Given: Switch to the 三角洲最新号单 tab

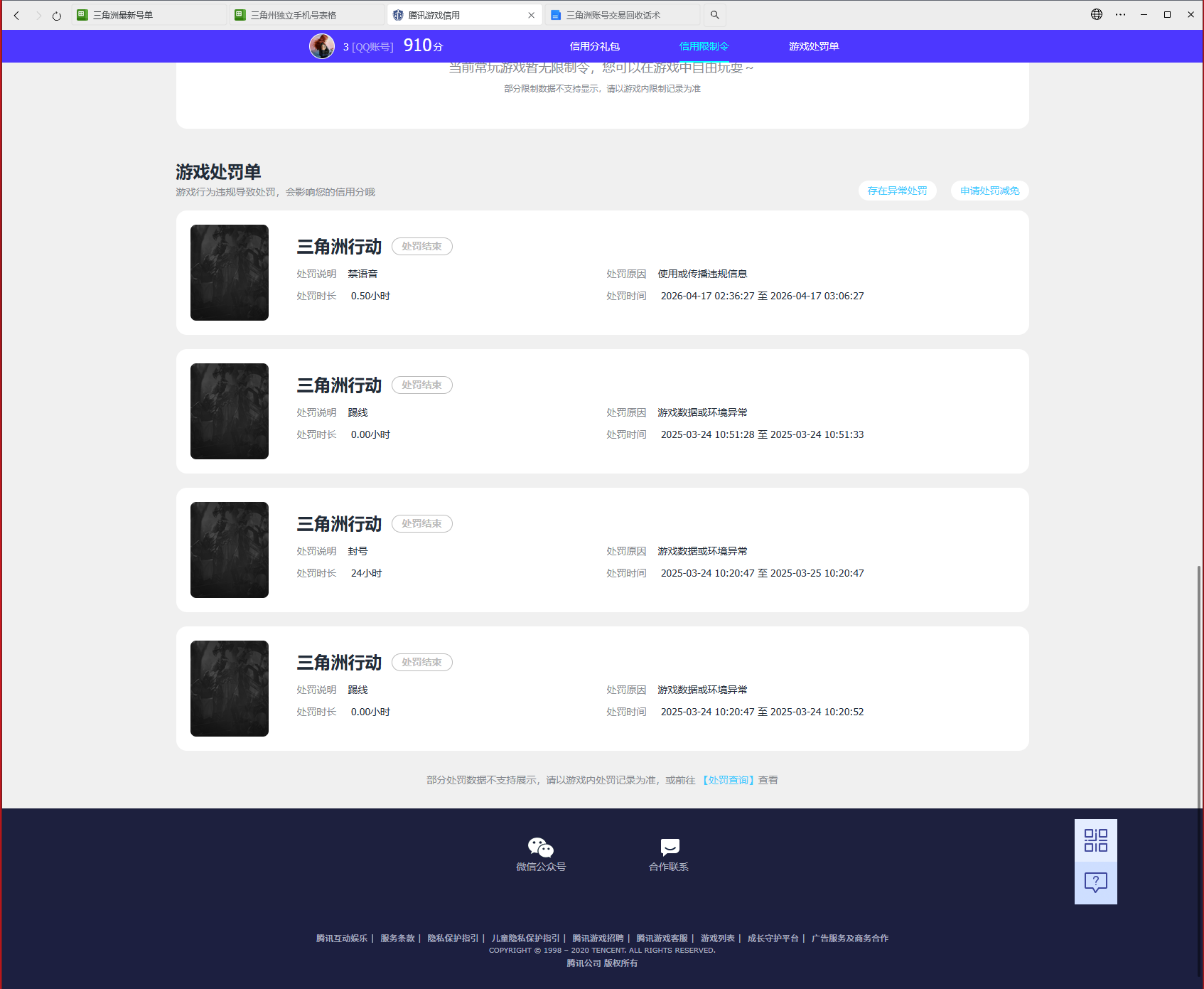Looking at the screenshot, I should 149,15.
